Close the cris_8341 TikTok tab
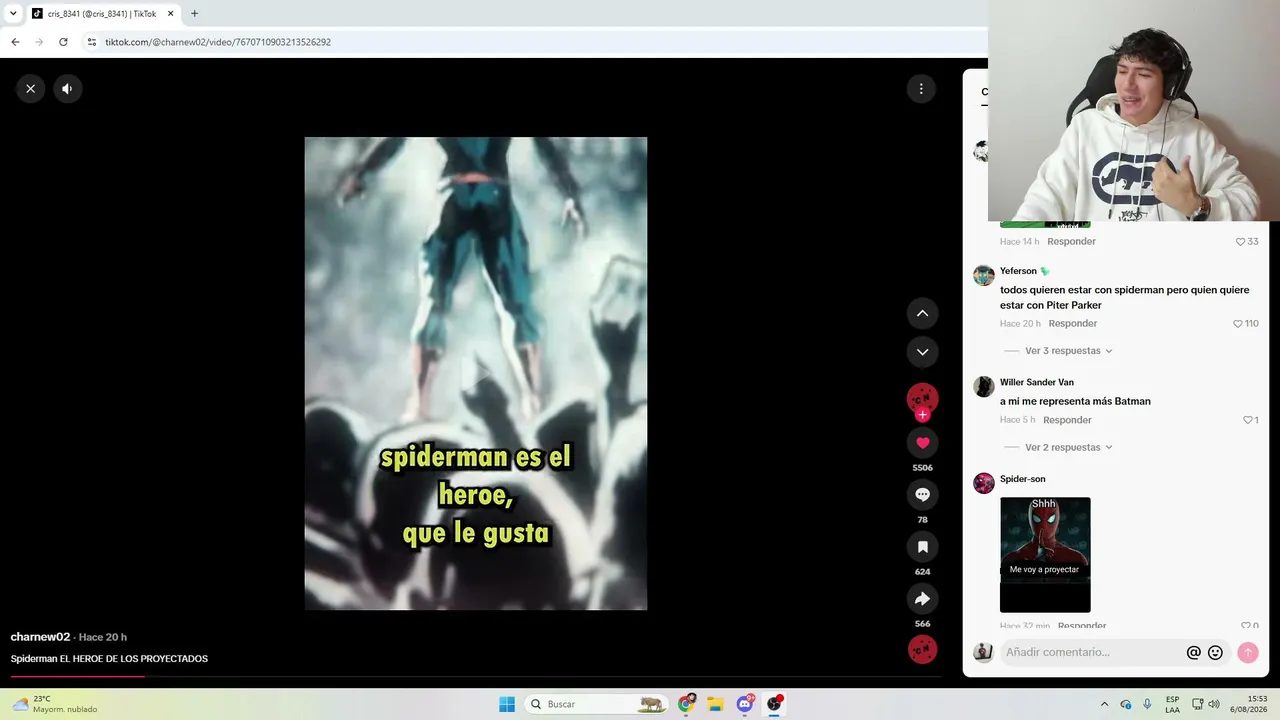This screenshot has height=720, width=1280. click(x=170, y=14)
